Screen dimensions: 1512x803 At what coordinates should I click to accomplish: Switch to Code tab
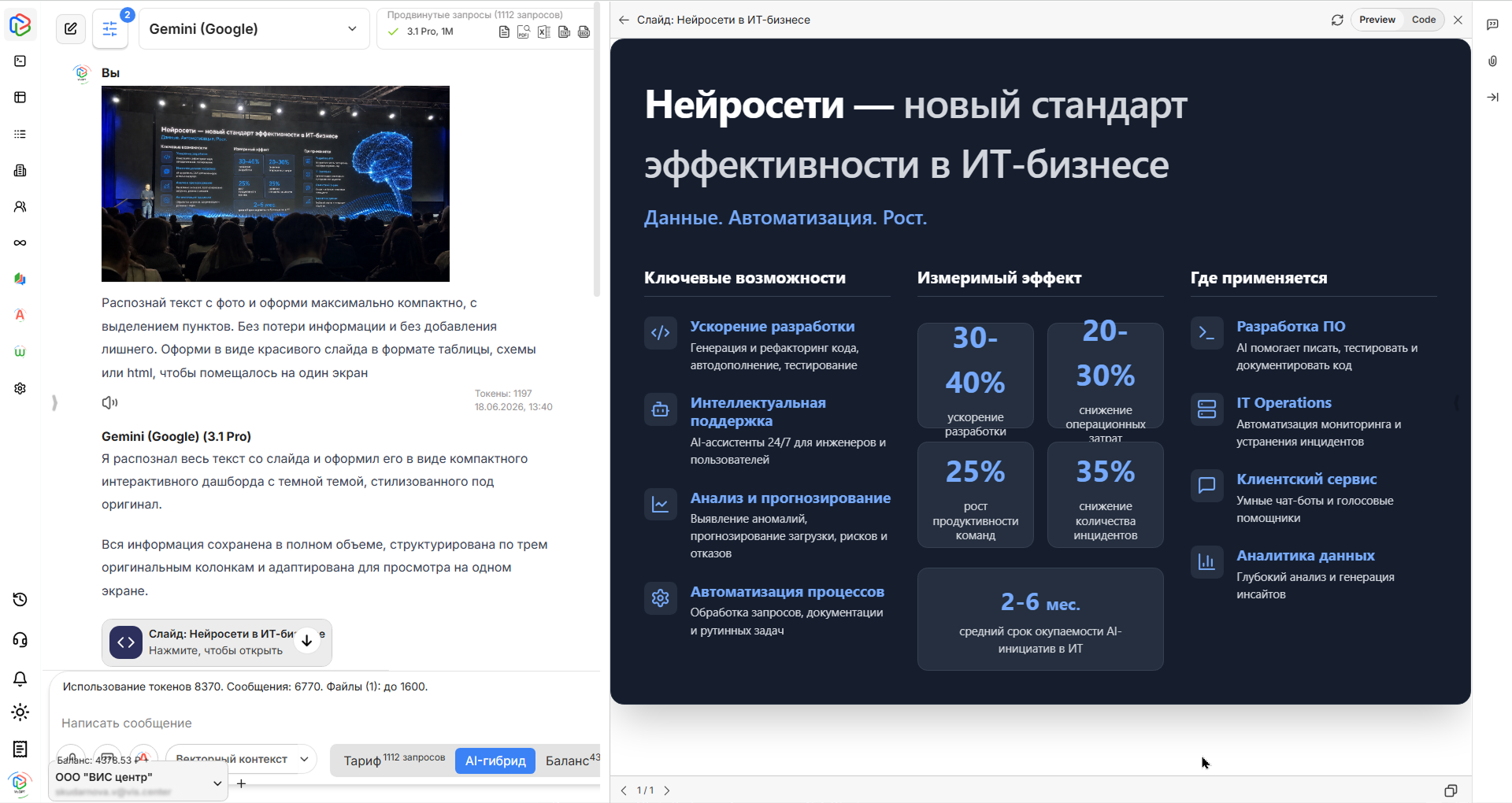[1423, 20]
